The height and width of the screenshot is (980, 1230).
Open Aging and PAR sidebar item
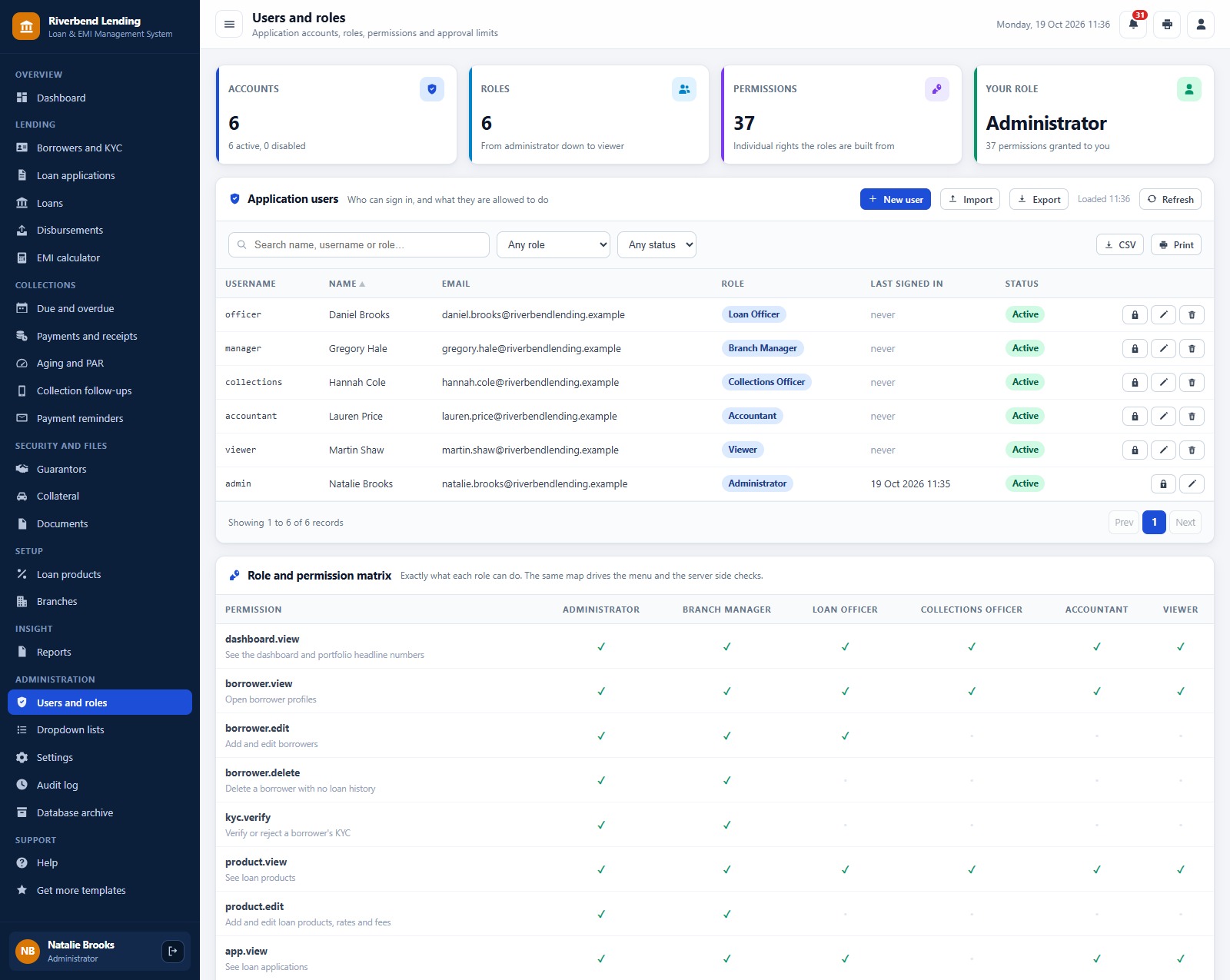click(100, 363)
